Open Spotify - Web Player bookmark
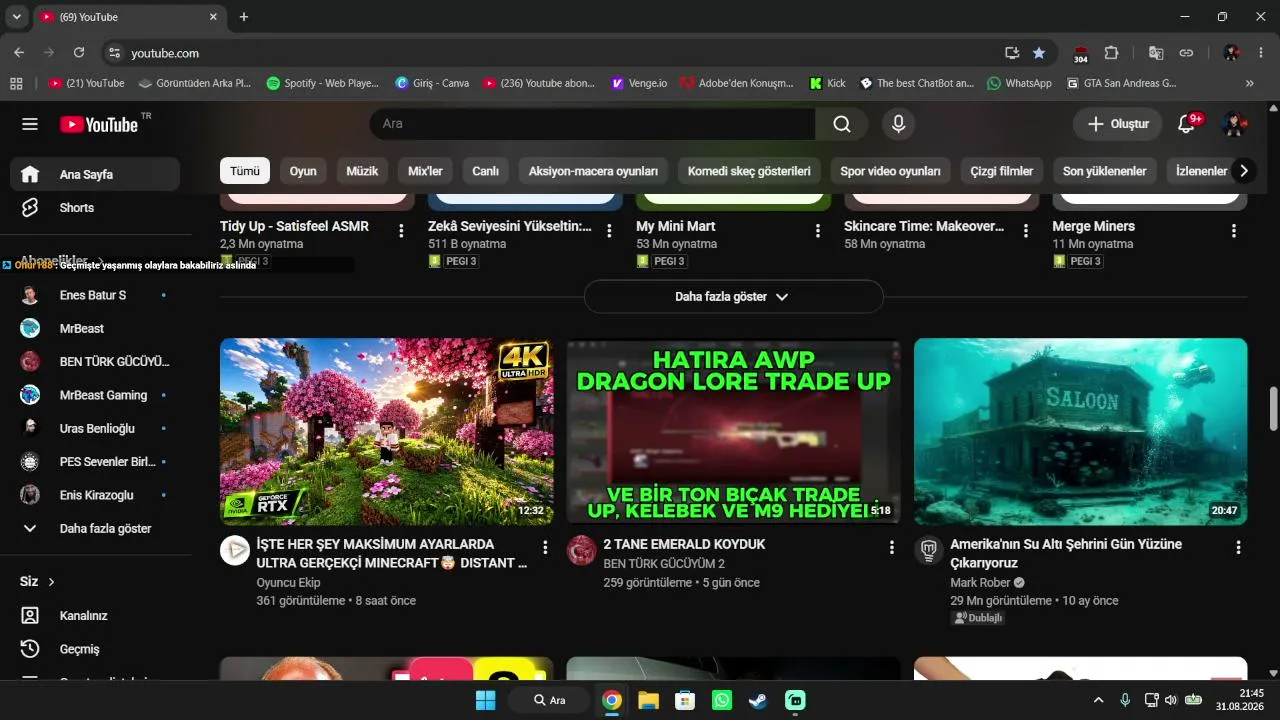 click(323, 84)
